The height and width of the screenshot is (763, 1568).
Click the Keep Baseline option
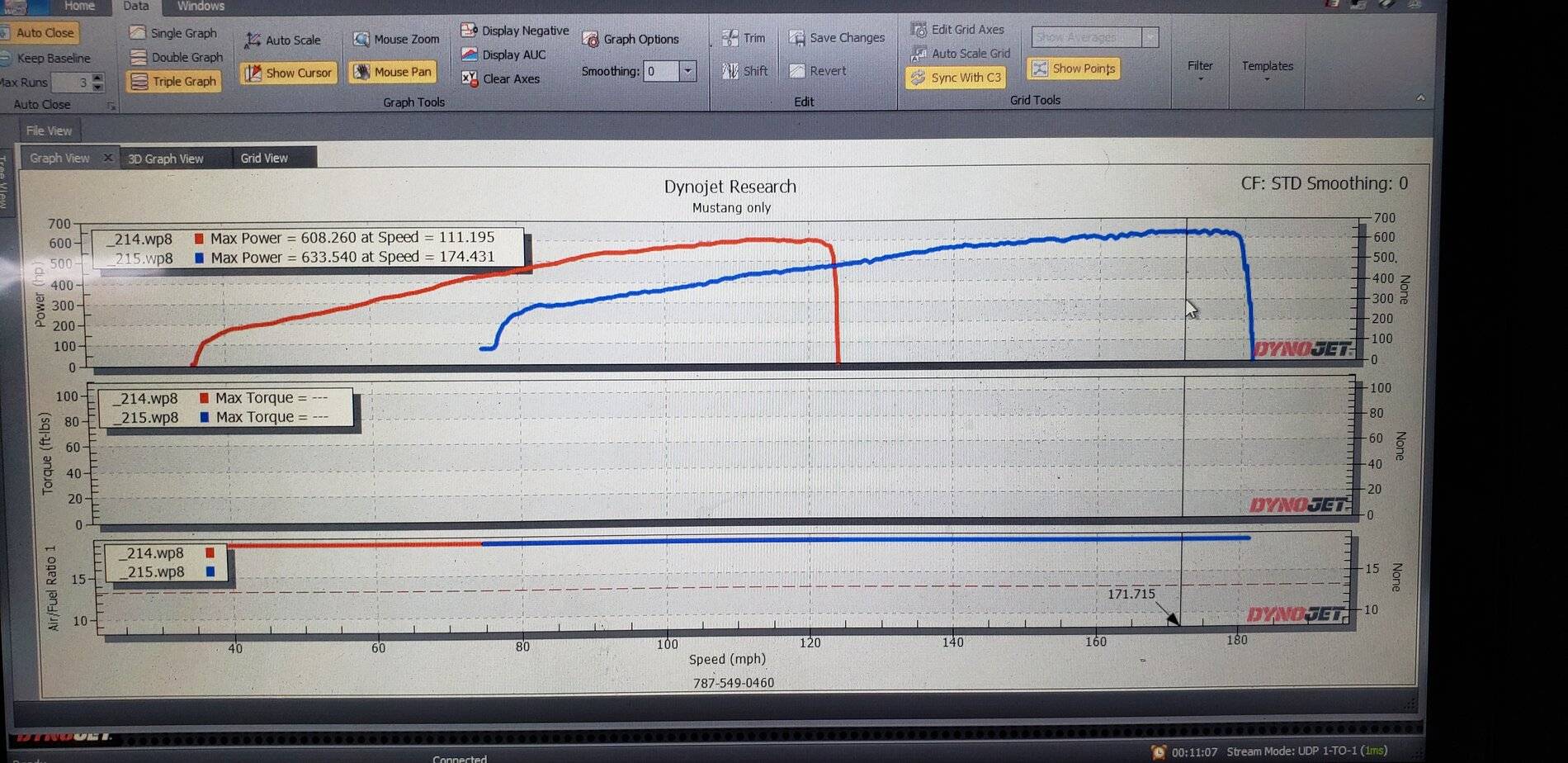(x=45, y=58)
